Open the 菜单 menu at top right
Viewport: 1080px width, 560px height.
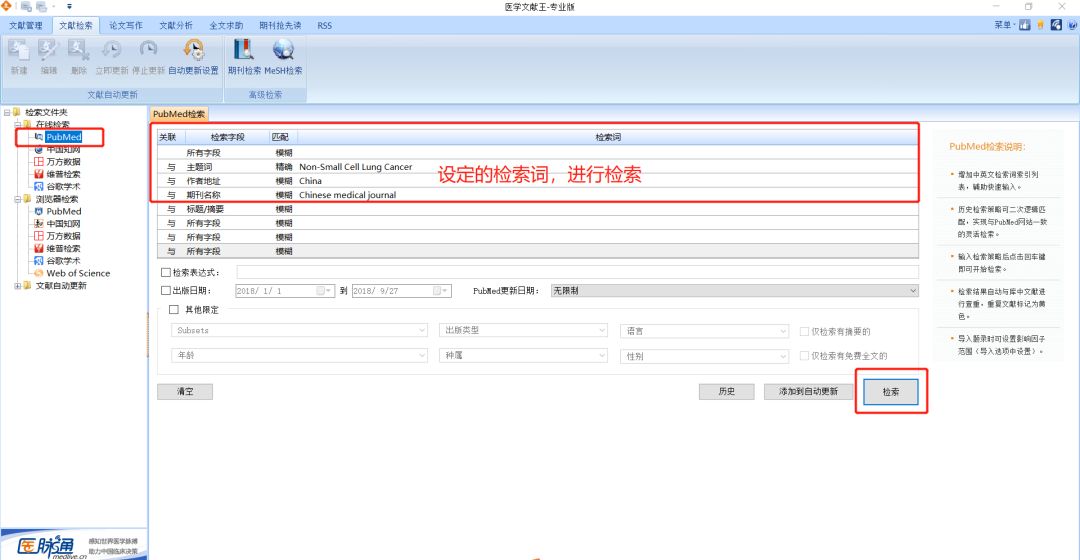pos(1004,25)
